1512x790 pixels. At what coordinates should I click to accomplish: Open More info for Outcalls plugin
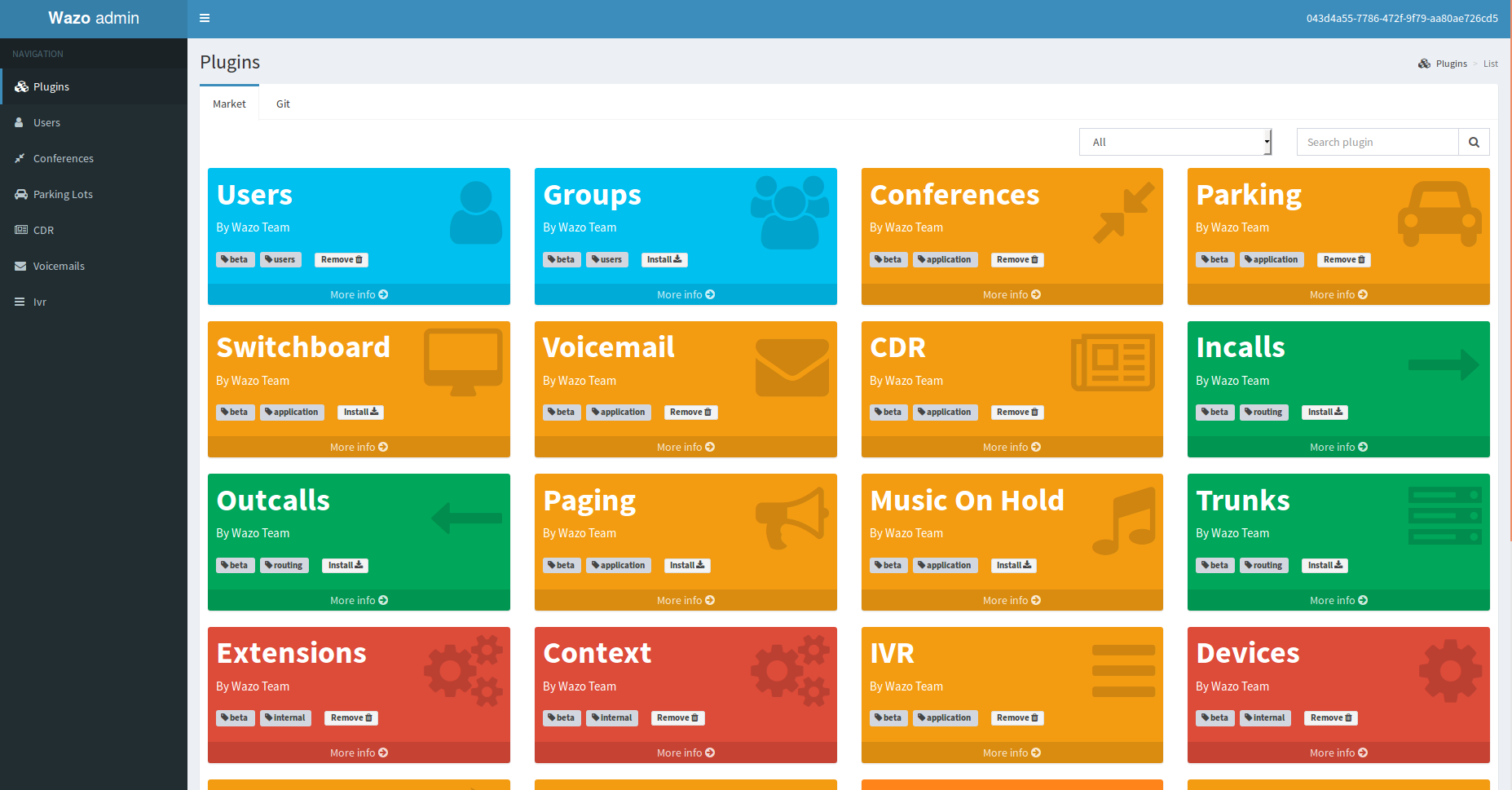tap(359, 600)
